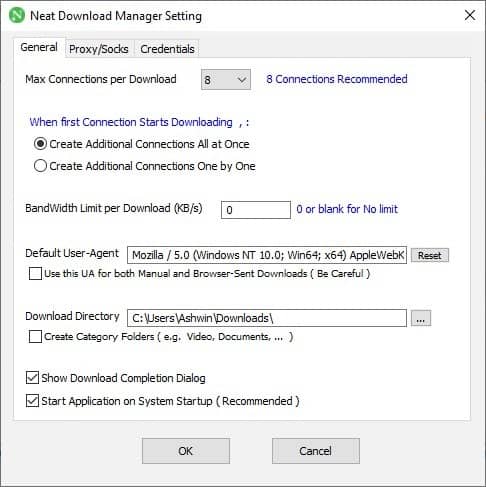This screenshot has width=486, height=487.
Task: Cancel the settings dialog
Action: click(316, 451)
